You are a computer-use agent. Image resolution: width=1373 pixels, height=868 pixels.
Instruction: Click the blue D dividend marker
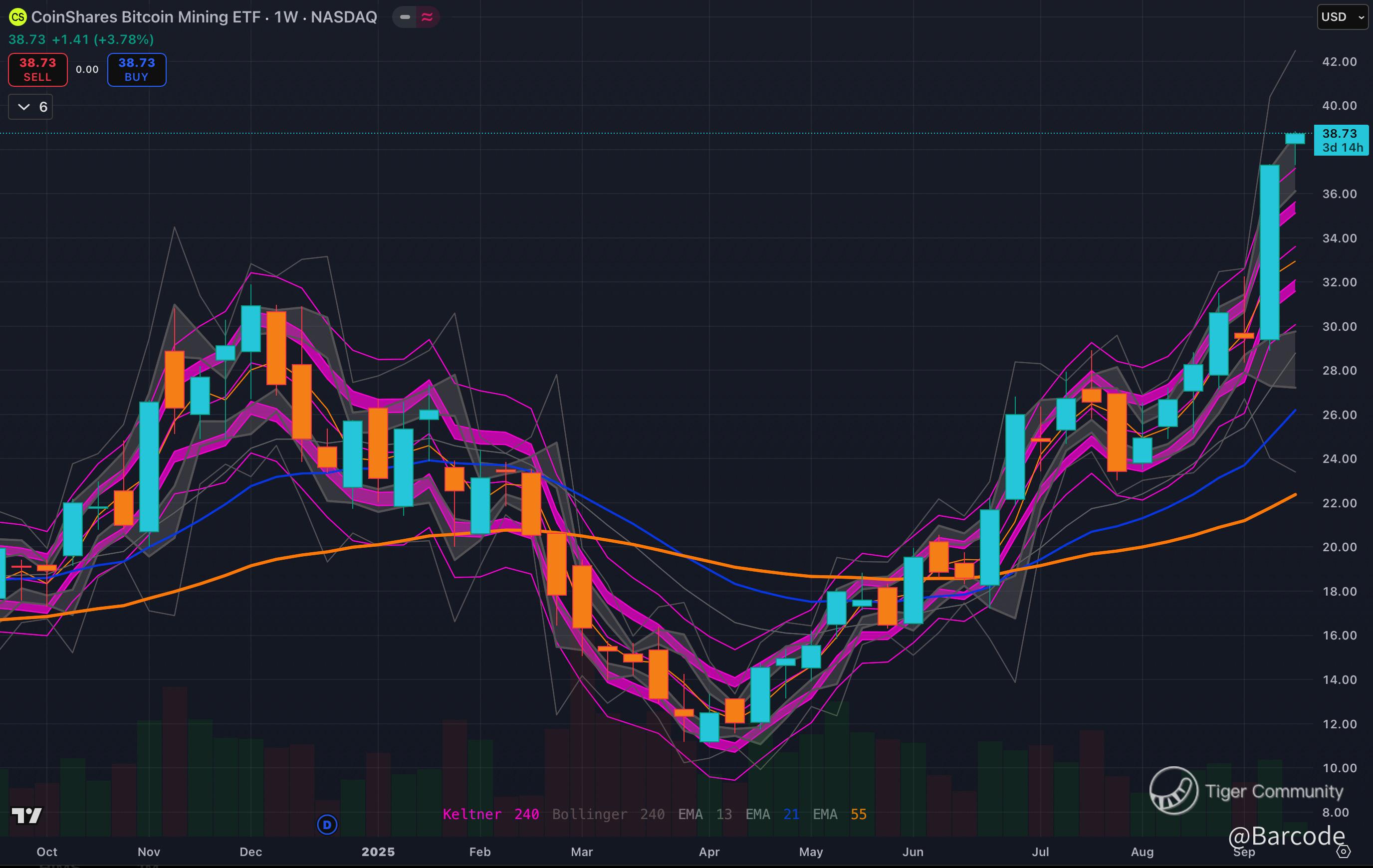pyautogui.click(x=327, y=825)
